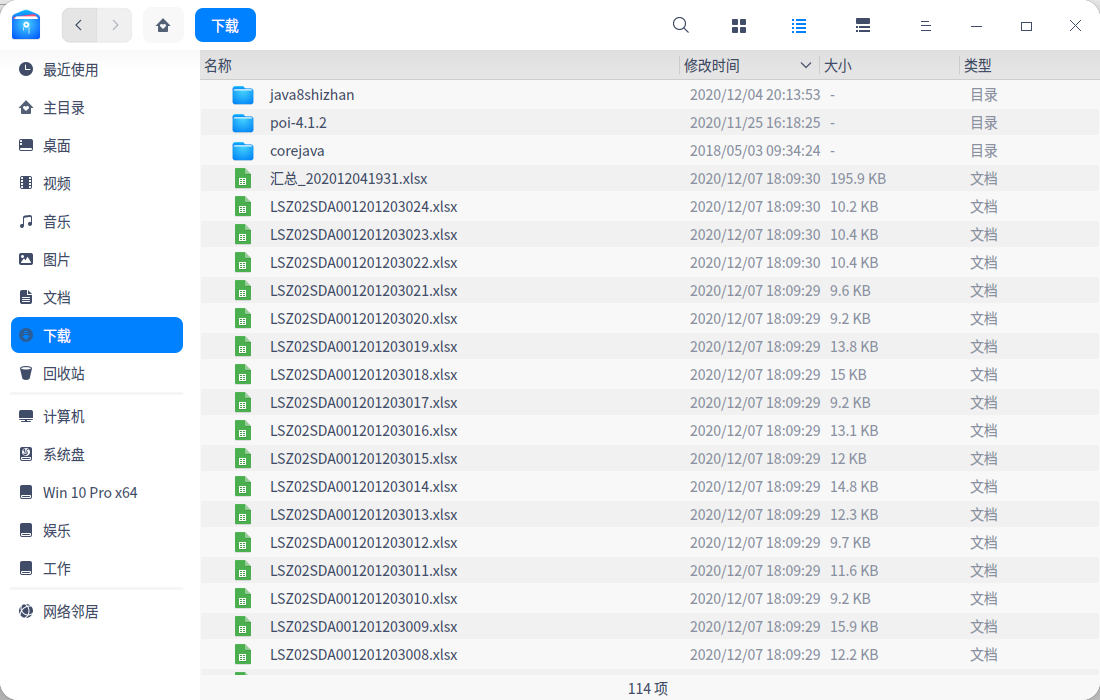Open 工作 disk in the sidebar

[x=97, y=568]
